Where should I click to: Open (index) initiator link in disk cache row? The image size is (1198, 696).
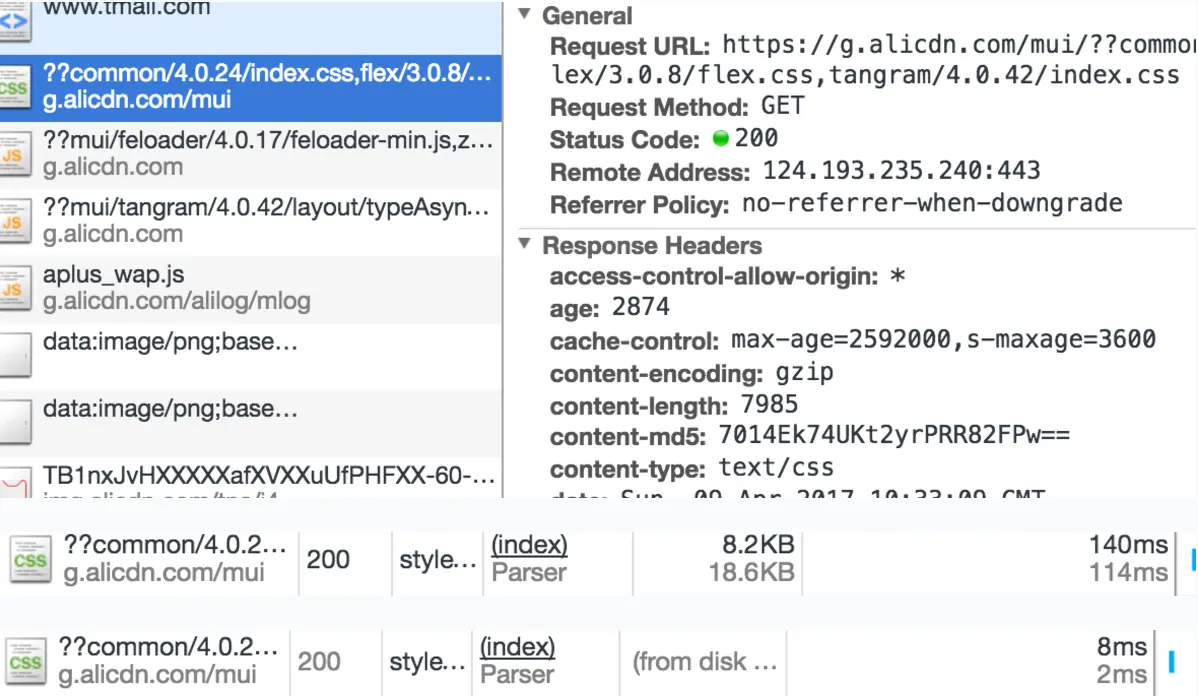click(517, 647)
